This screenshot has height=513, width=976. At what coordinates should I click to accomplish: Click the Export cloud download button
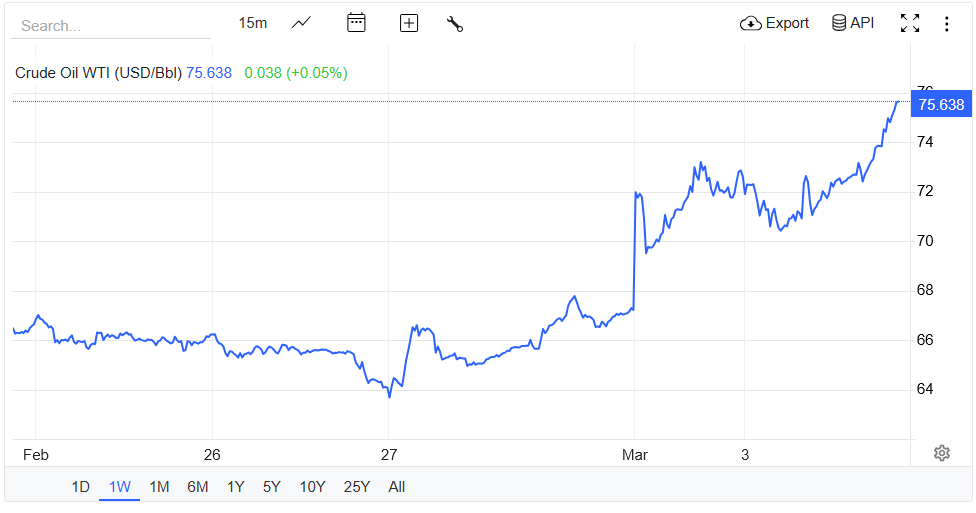click(x=774, y=23)
